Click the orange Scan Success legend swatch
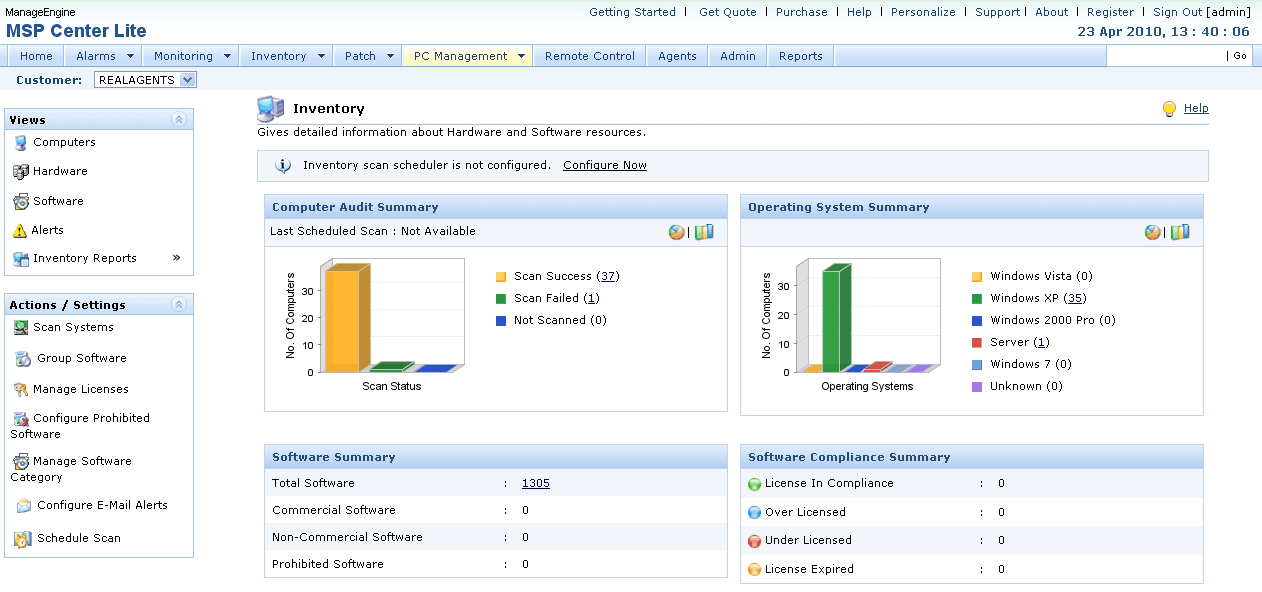 pyautogui.click(x=501, y=277)
